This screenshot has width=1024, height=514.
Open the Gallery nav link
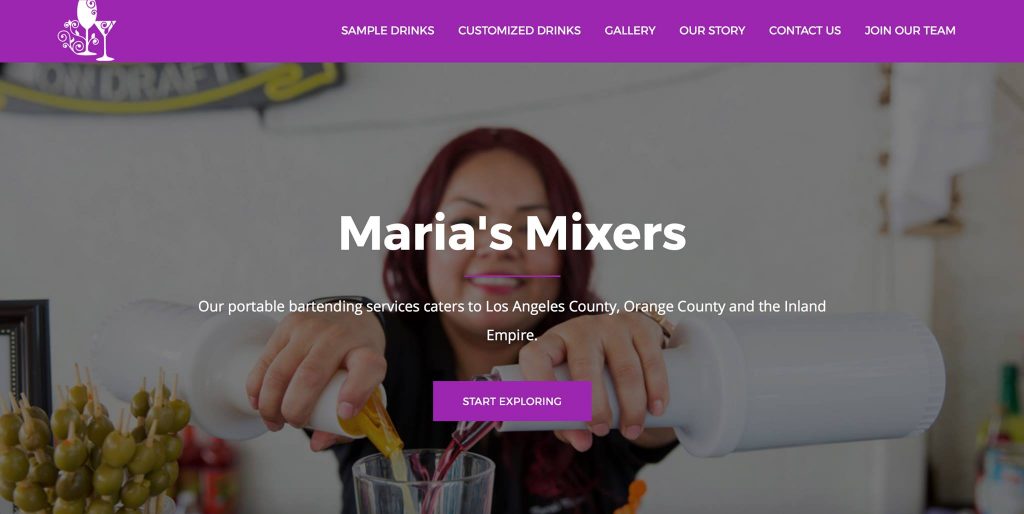click(x=630, y=31)
